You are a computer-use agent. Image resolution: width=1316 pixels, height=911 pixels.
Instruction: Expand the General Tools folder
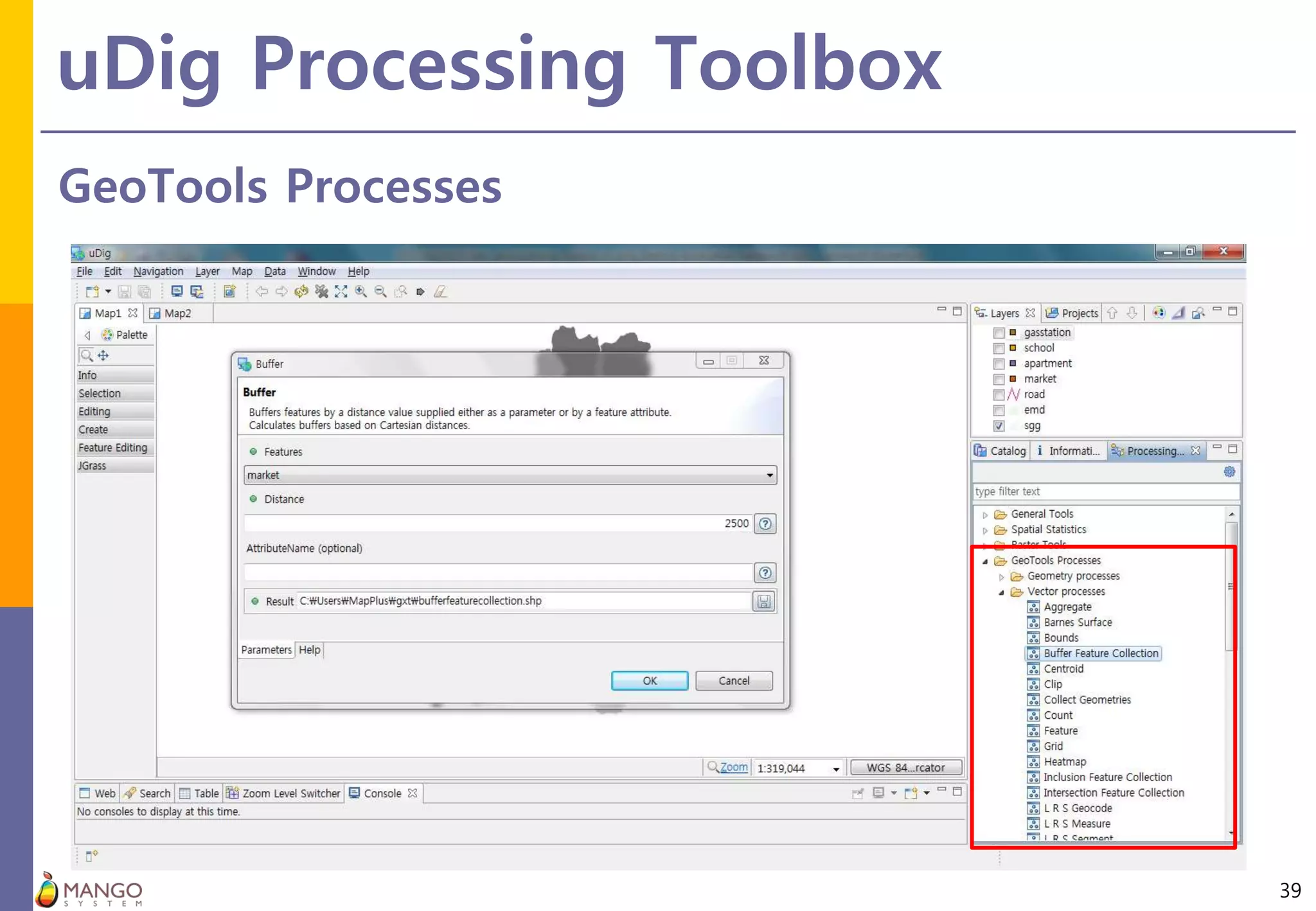pyautogui.click(x=985, y=515)
